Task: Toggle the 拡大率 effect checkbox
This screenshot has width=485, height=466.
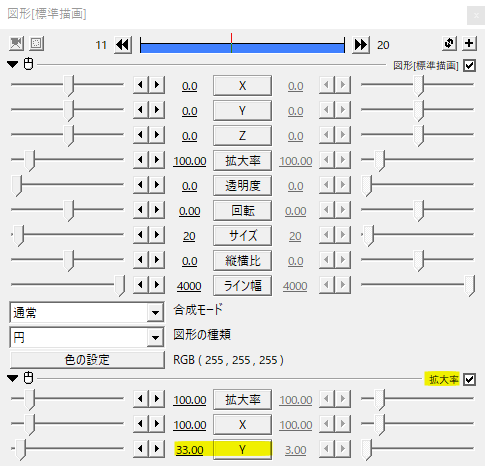Action: pos(469,379)
